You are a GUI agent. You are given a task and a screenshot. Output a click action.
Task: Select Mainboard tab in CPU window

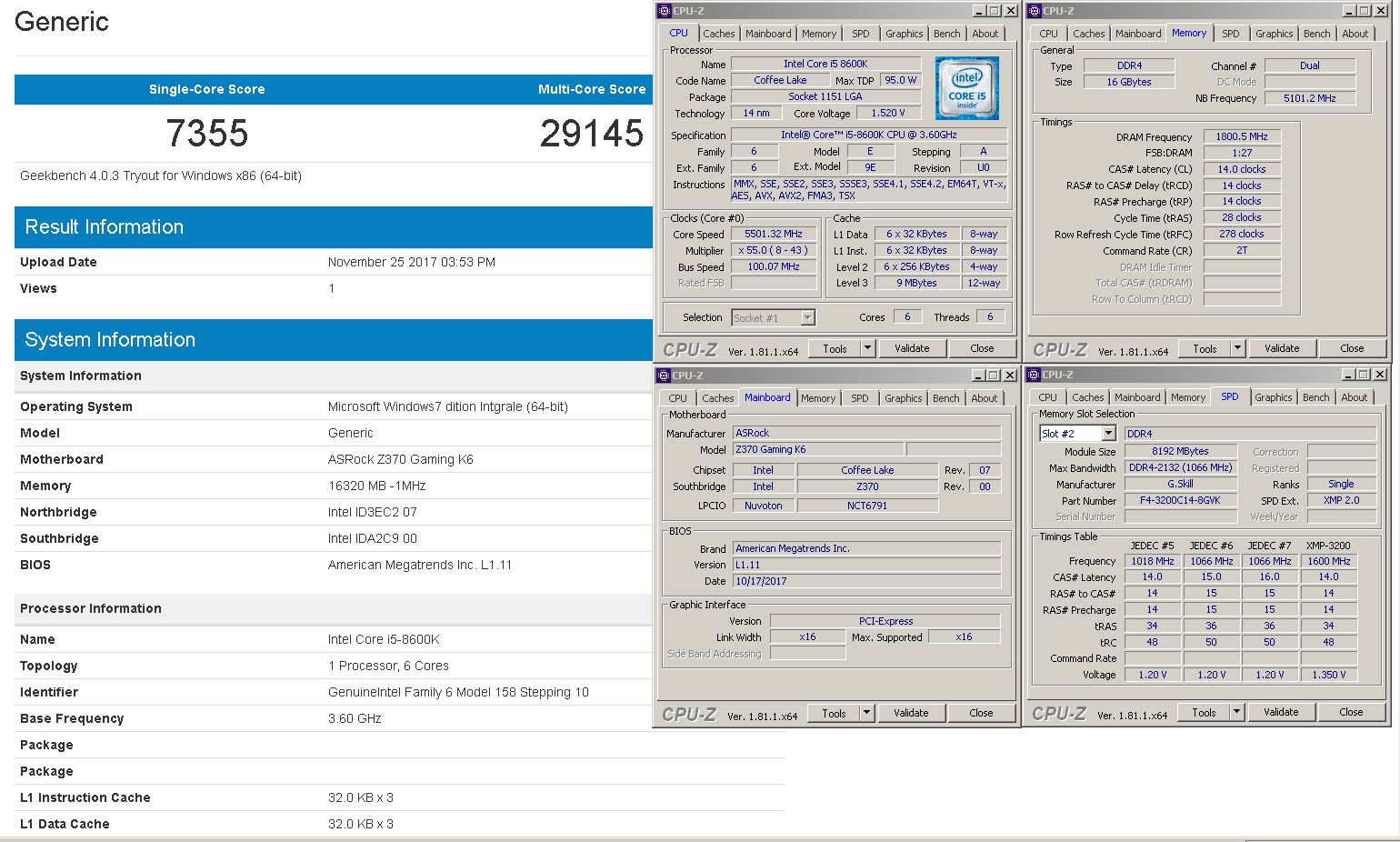pyautogui.click(x=768, y=34)
